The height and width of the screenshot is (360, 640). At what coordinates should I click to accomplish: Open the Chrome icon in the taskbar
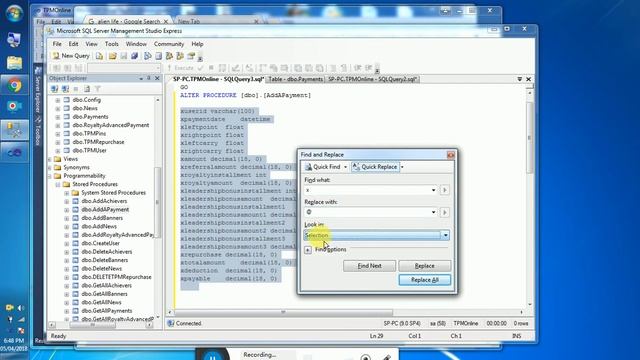point(14,85)
